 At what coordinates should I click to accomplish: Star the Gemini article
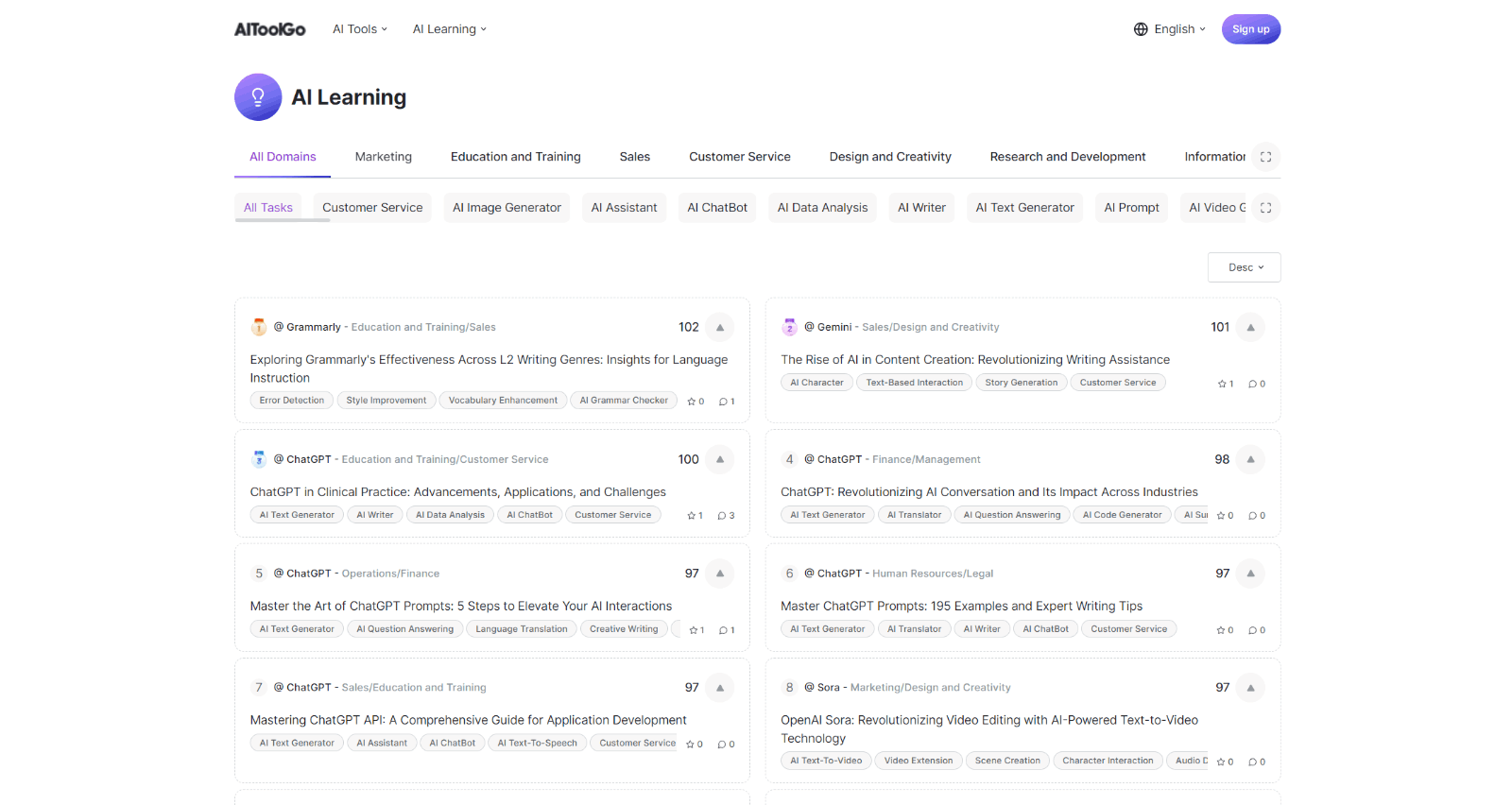pos(1222,384)
